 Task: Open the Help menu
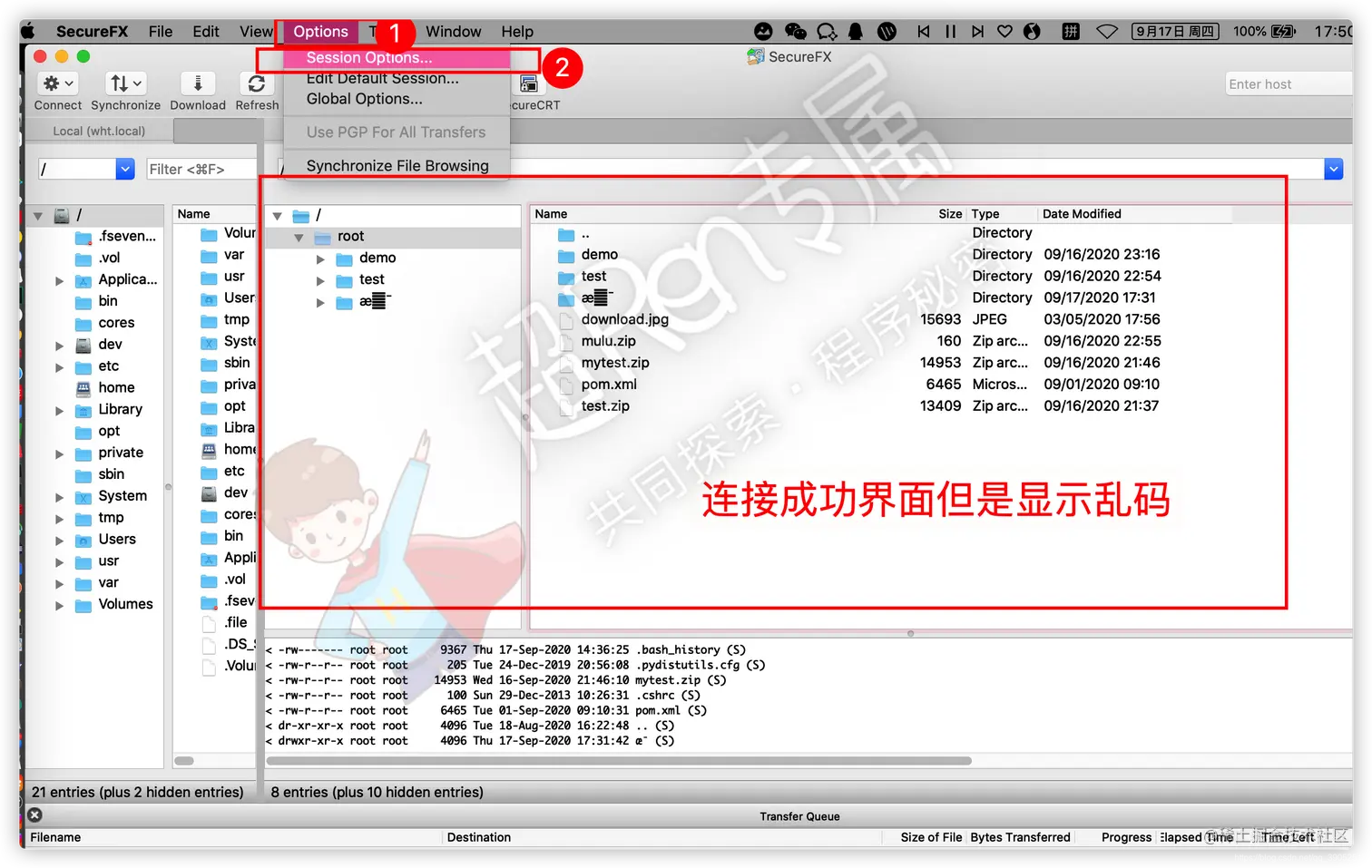click(x=517, y=32)
